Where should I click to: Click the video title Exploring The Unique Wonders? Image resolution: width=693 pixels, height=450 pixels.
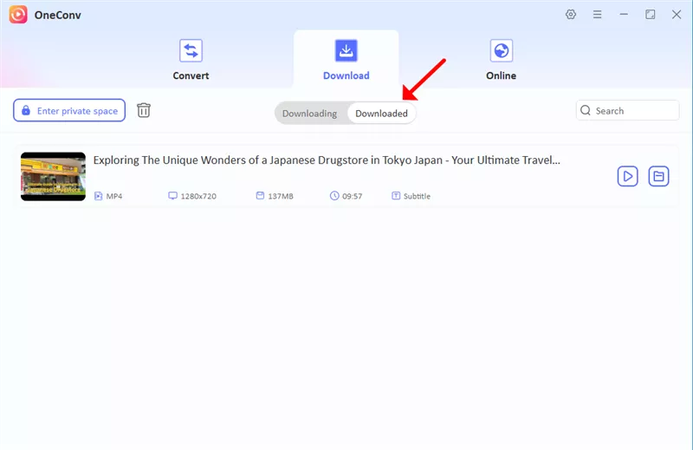pos(326,159)
